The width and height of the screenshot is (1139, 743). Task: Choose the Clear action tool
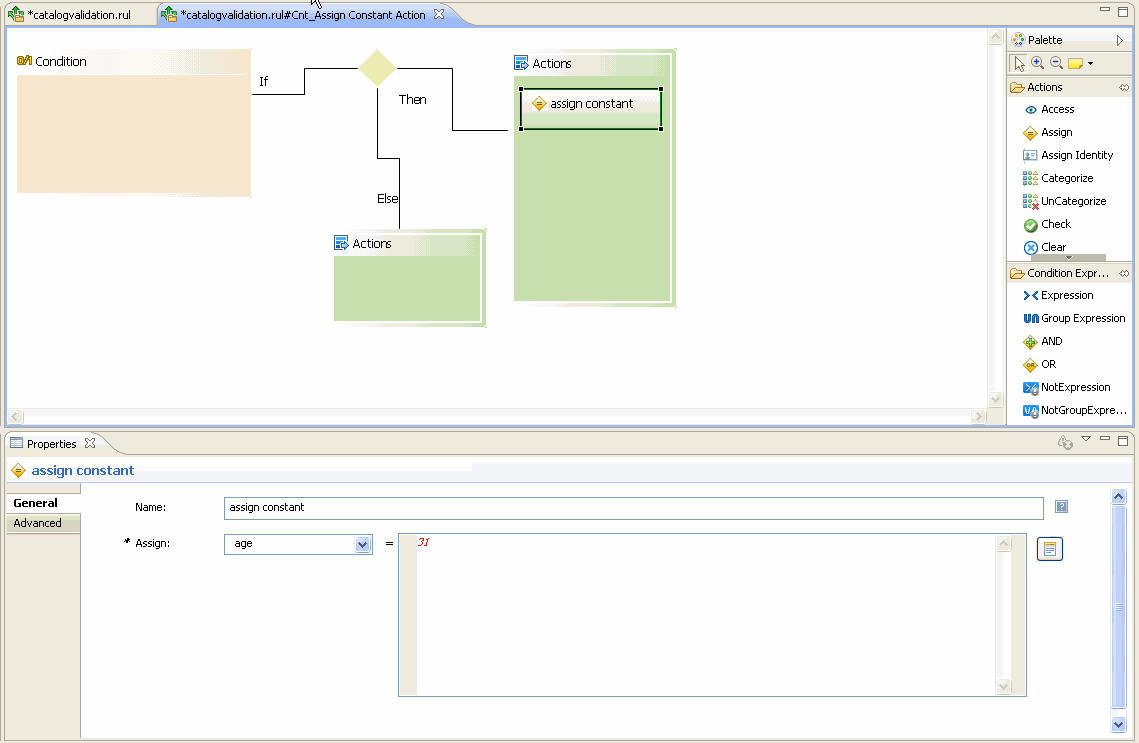tap(1045, 247)
